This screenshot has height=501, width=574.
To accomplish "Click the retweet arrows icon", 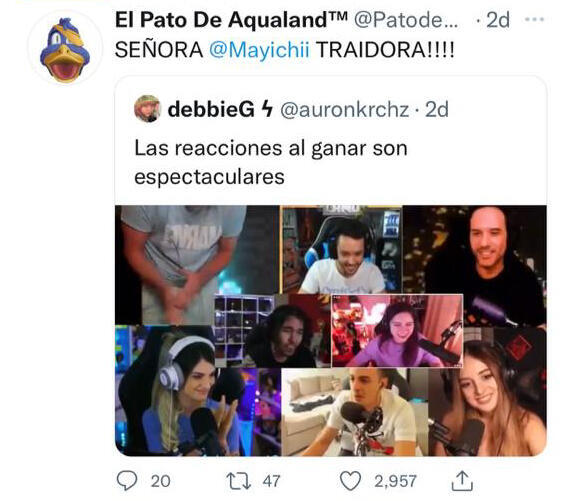I will [238, 481].
